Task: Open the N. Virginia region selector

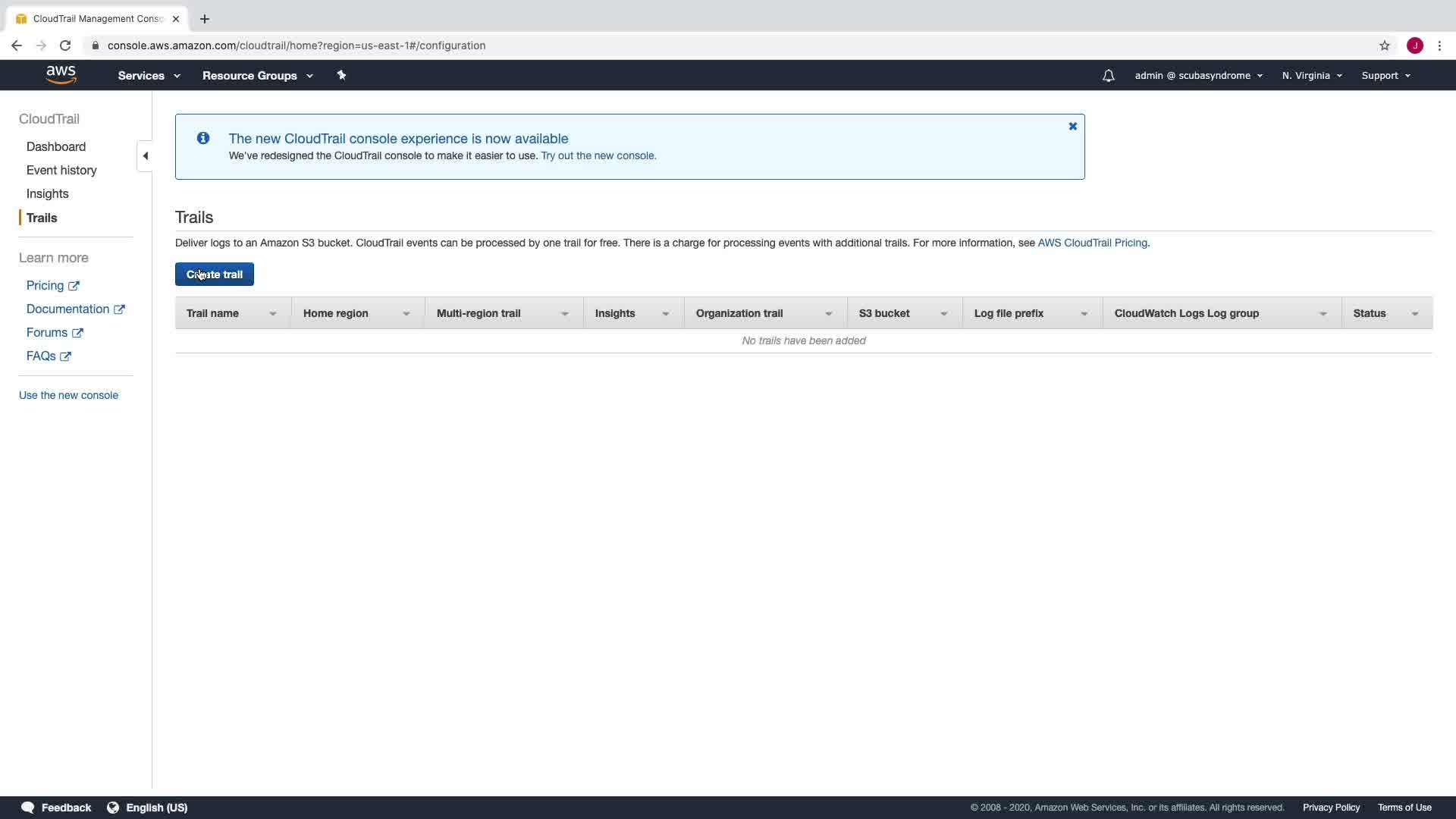Action: [x=1312, y=76]
